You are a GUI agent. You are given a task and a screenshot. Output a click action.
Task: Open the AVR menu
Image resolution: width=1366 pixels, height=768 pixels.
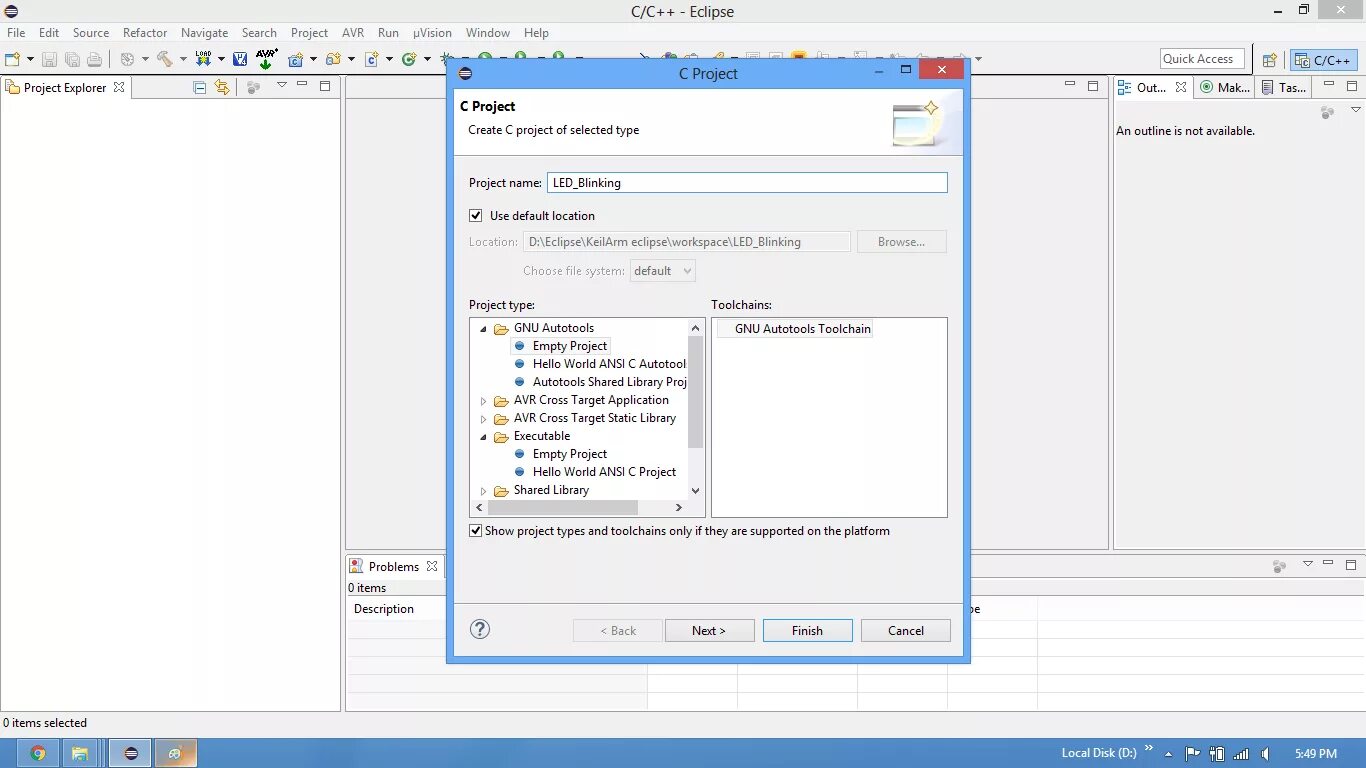353,33
